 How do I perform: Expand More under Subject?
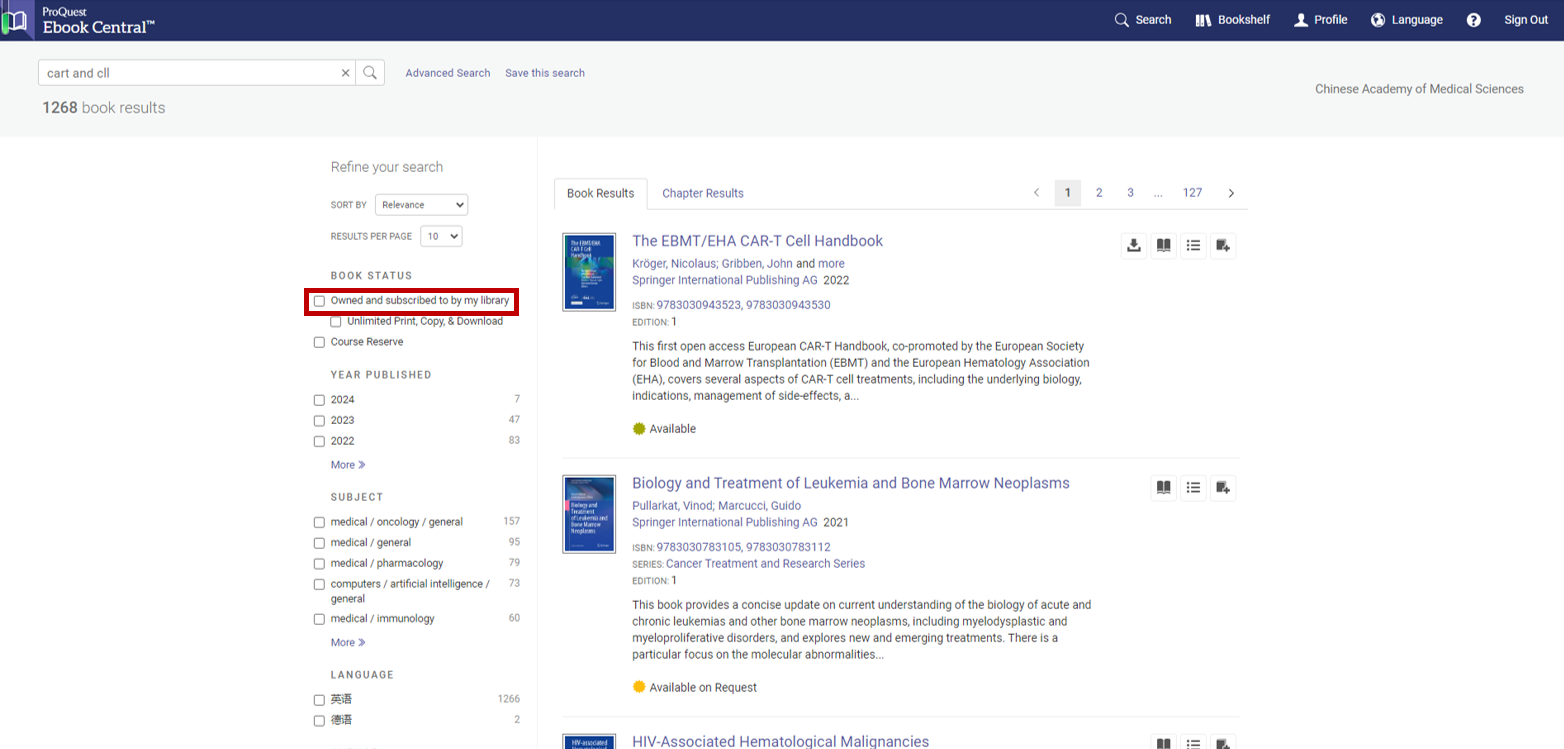tap(348, 643)
